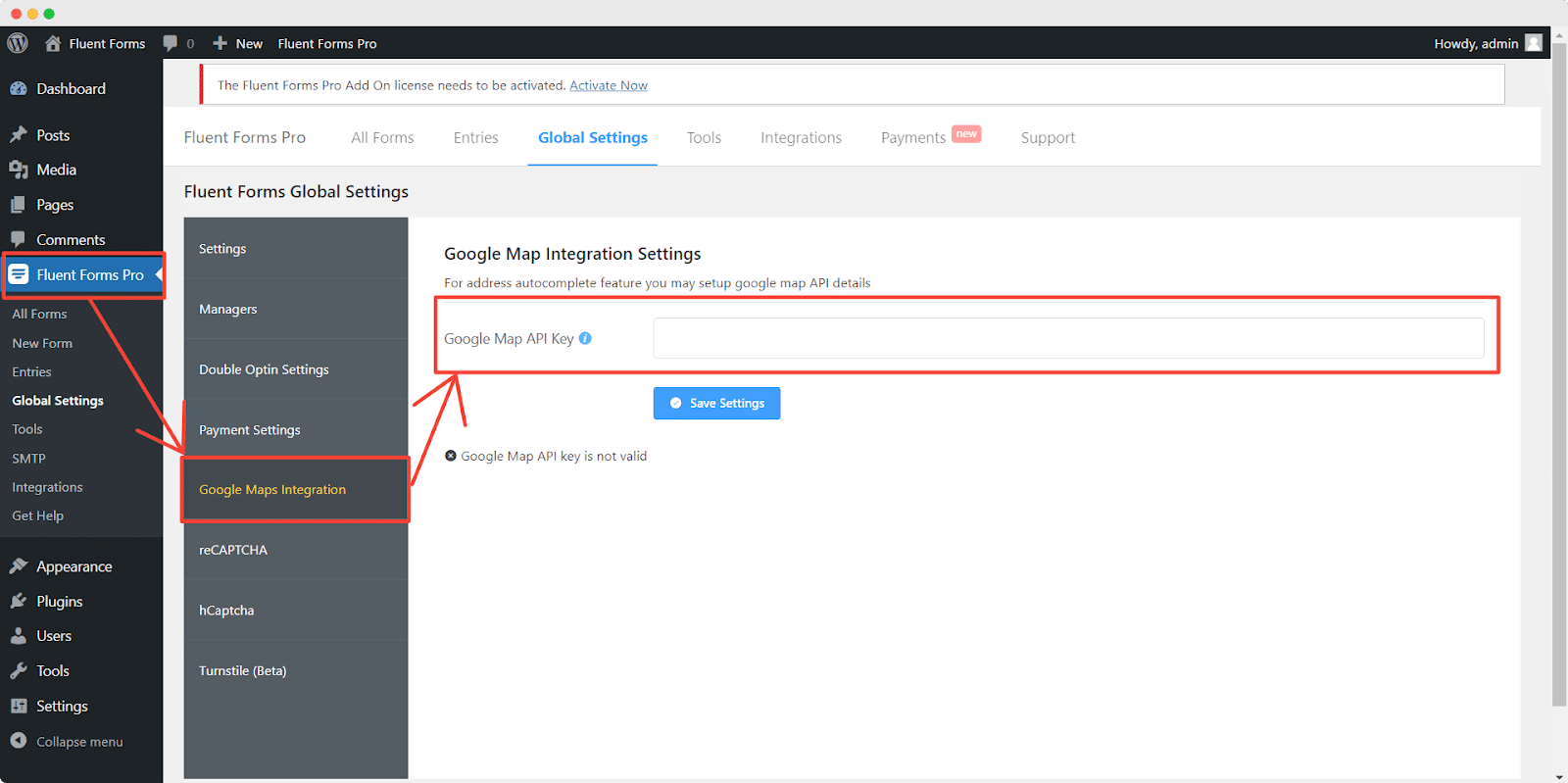This screenshot has width=1568, height=783.
Task: Click the Appearance brush icon
Action: click(19, 566)
